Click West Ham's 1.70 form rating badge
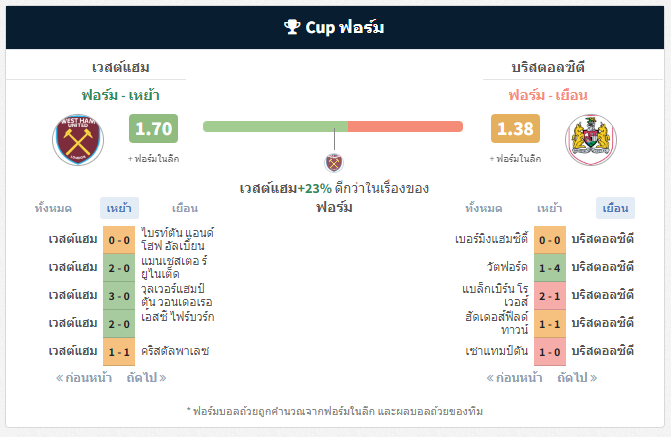The height and width of the screenshot is (437, 671). [x=154, y=128]
